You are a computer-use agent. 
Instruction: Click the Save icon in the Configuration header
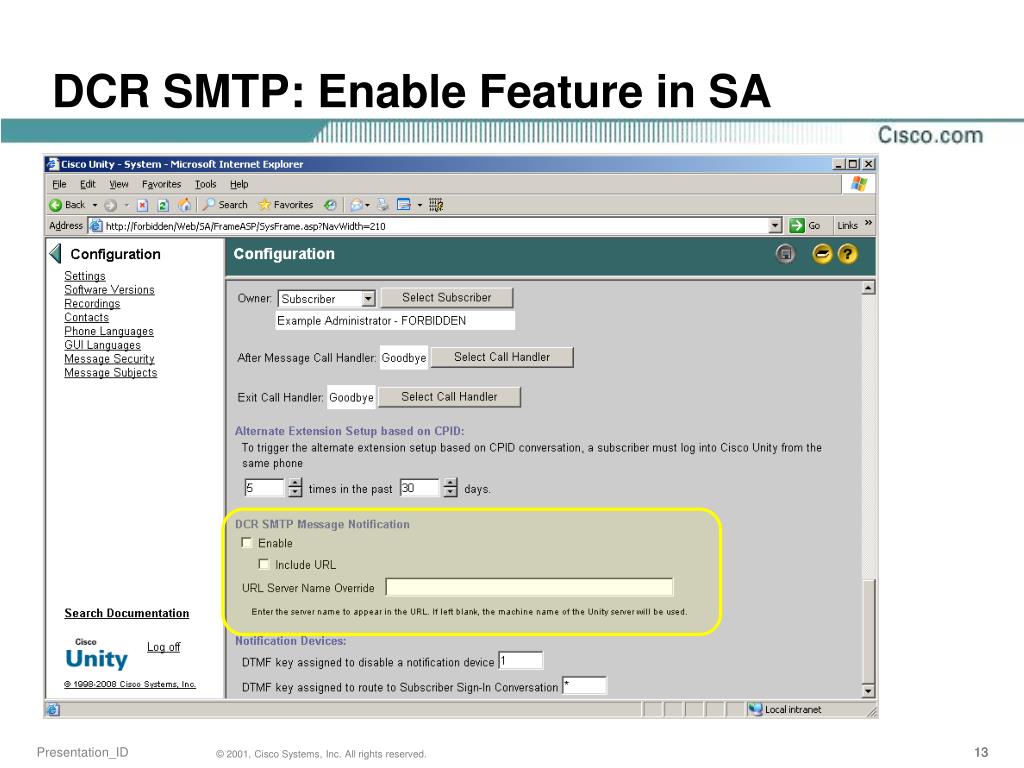(x=786, y=254)
